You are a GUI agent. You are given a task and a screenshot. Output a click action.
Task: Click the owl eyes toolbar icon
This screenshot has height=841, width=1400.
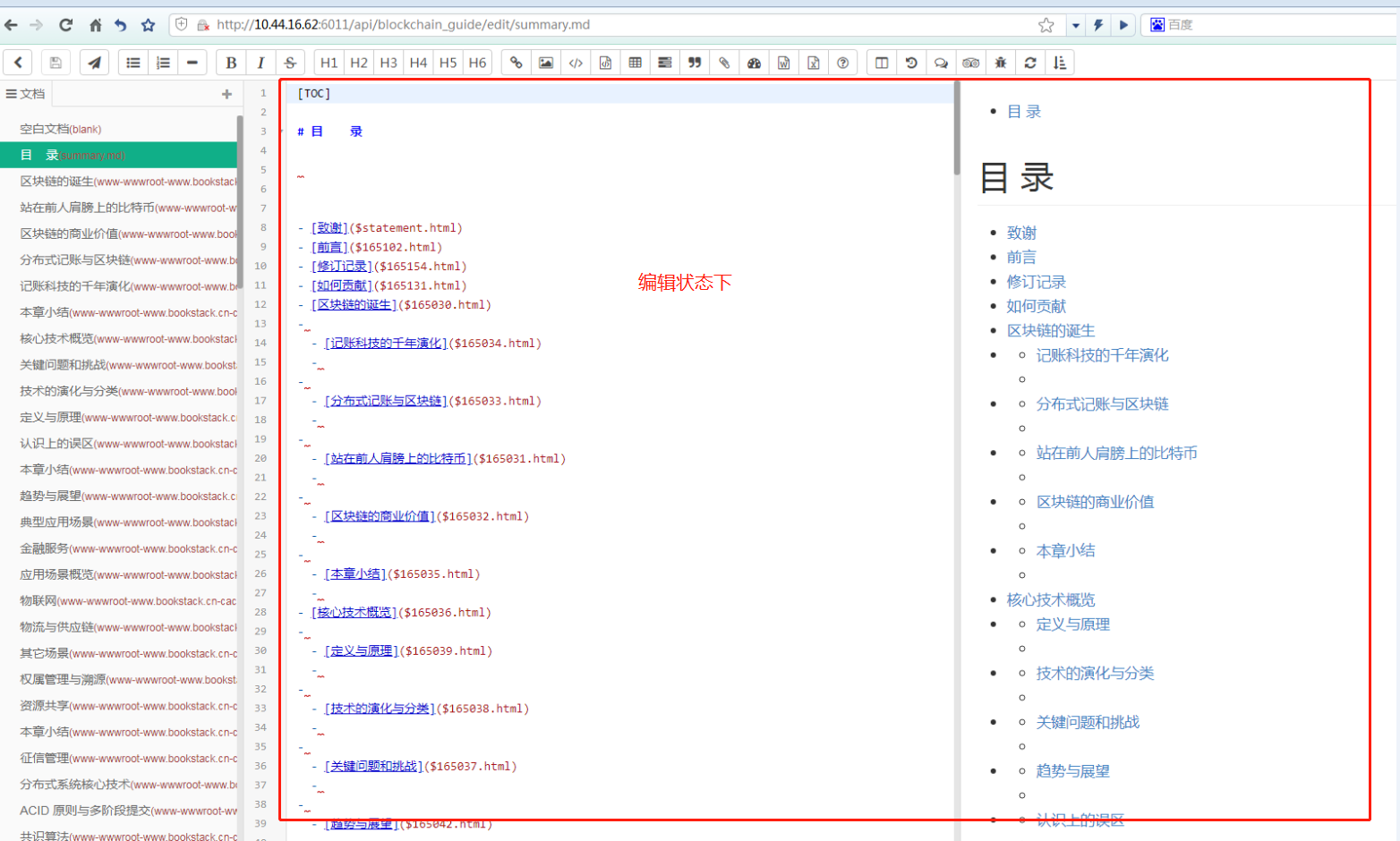[971, 63]
